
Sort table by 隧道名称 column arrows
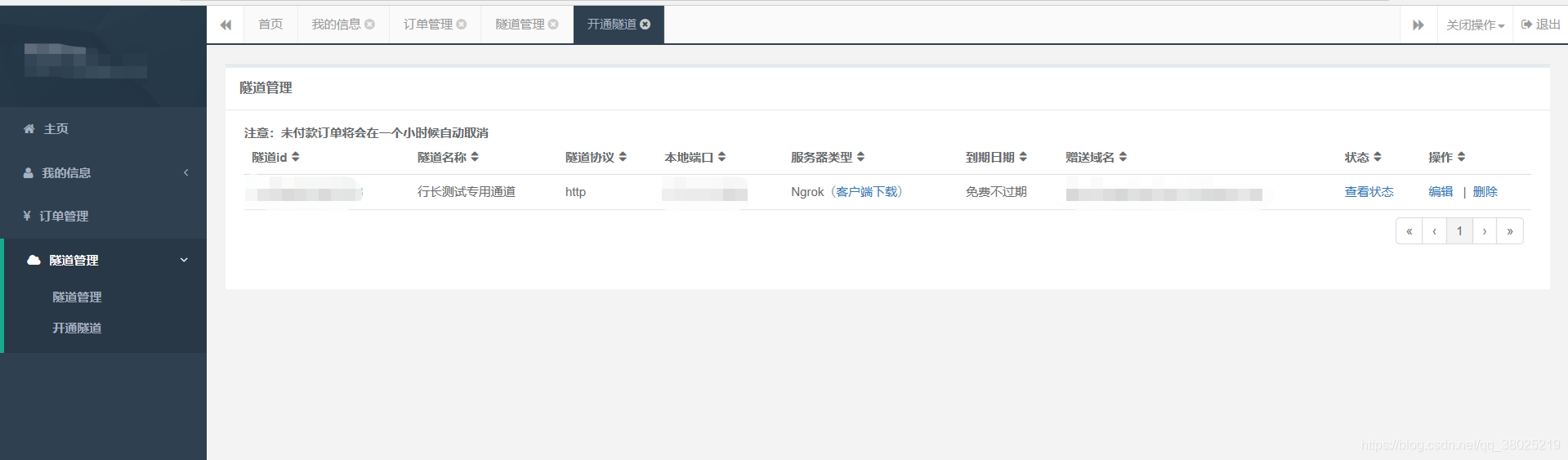point(475,157)
